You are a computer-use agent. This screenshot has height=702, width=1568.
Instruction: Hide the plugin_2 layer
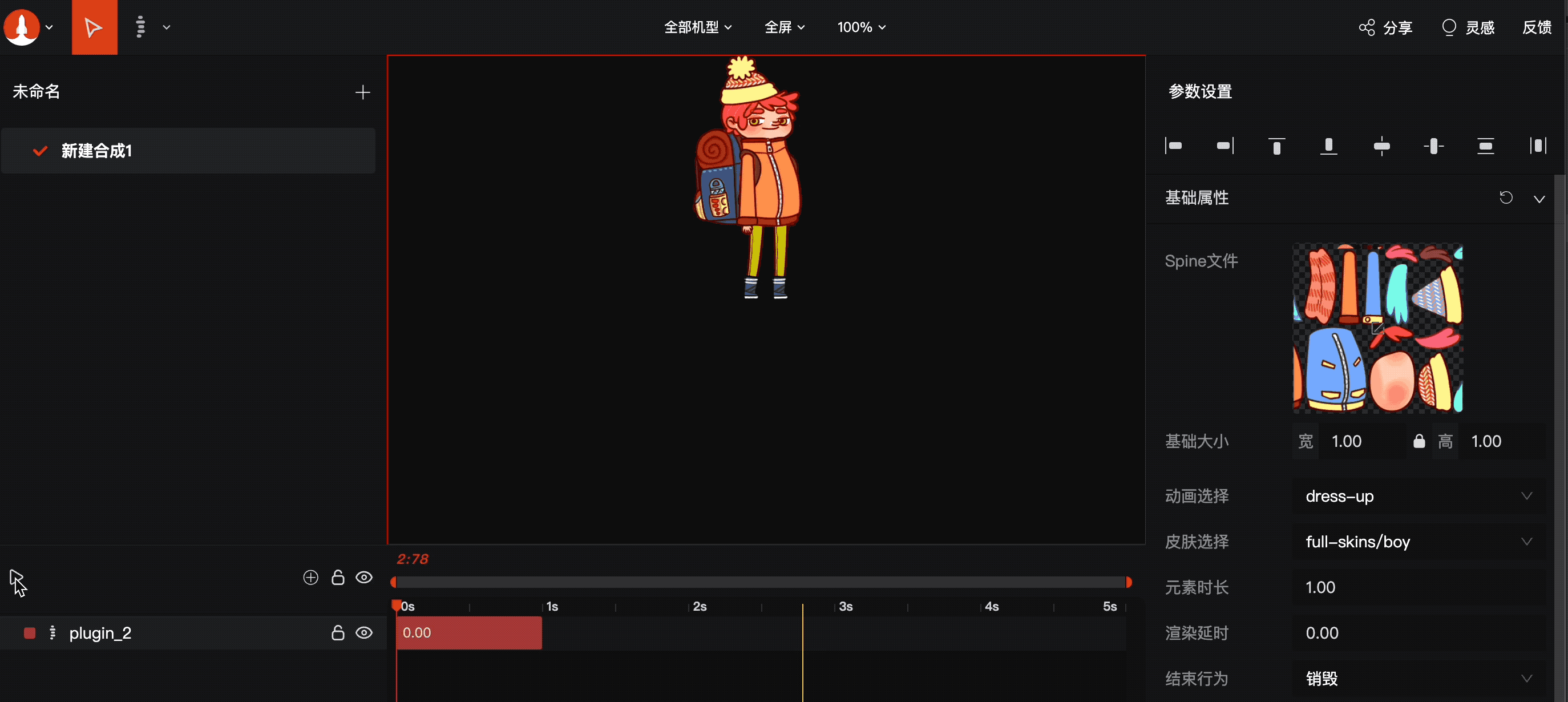[x=364, y=632]
